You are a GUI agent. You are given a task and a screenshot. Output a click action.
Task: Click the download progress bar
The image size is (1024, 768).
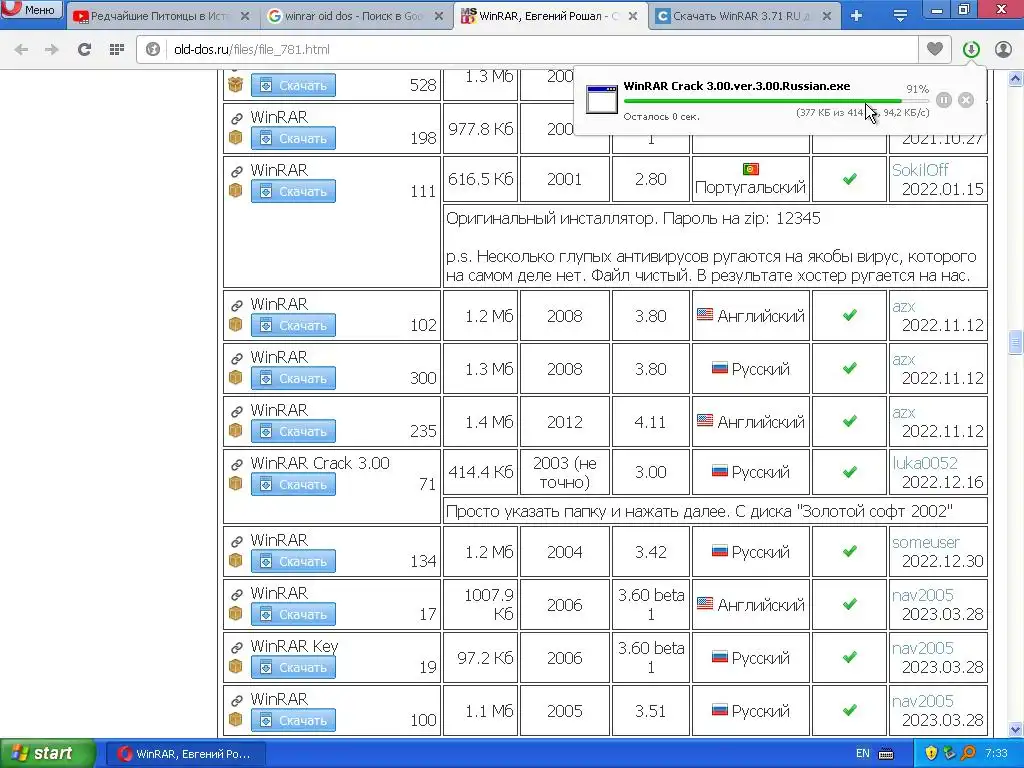point(775,101)
